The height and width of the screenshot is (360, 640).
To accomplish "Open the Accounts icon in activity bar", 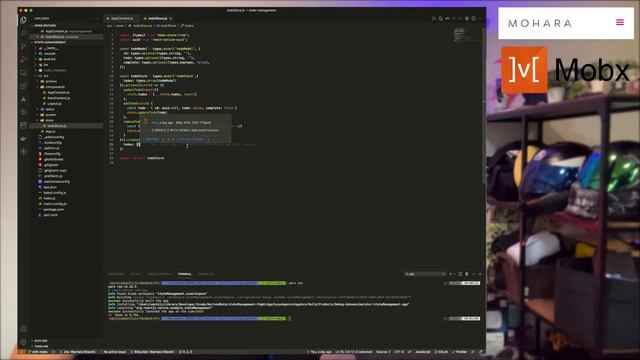I will [x=23, y=329].
